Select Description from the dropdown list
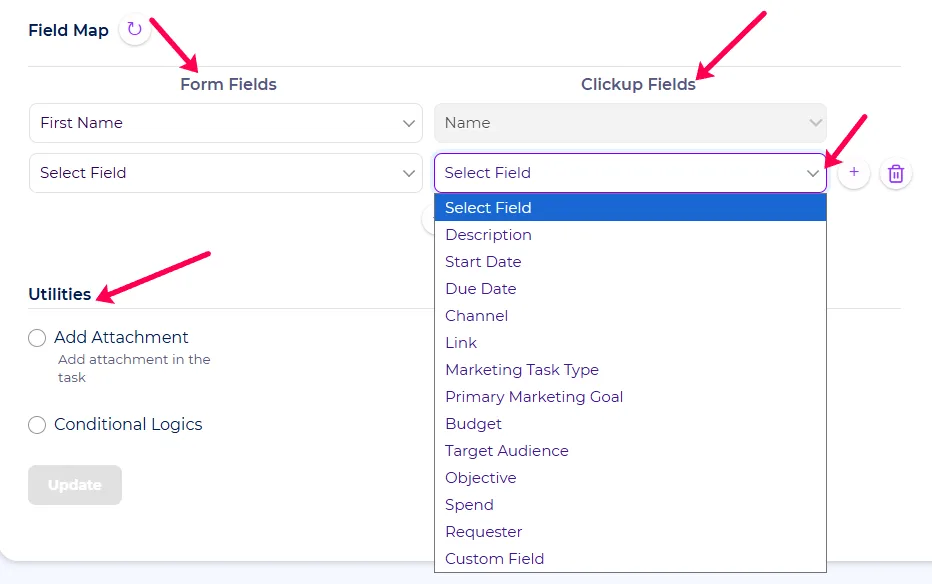This screenshot has width=932, height=584. tap(630, 235)
